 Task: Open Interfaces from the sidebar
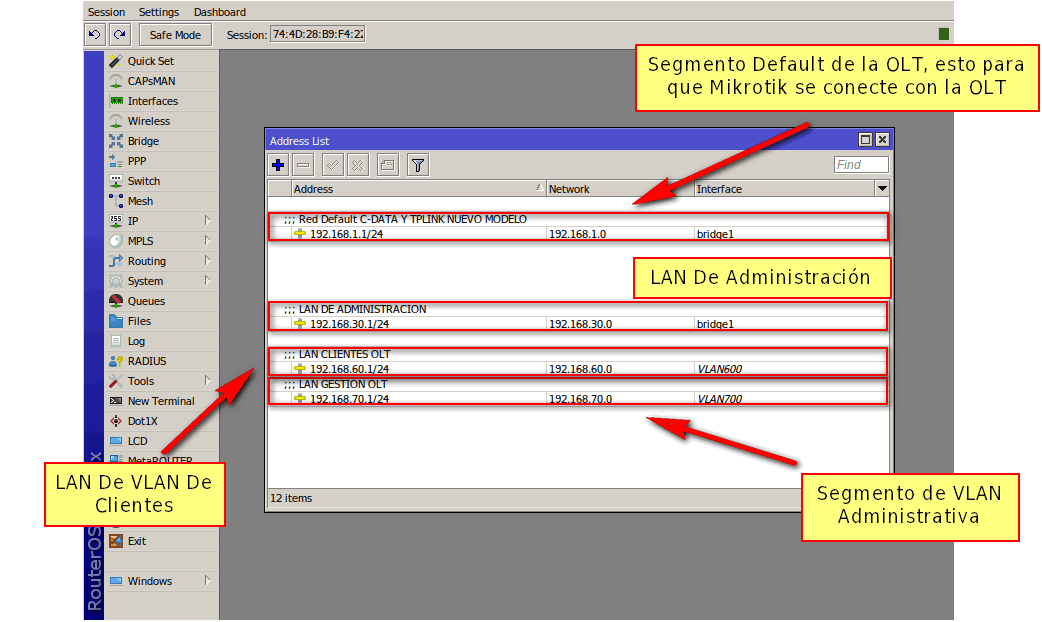[x=152, y=101]
